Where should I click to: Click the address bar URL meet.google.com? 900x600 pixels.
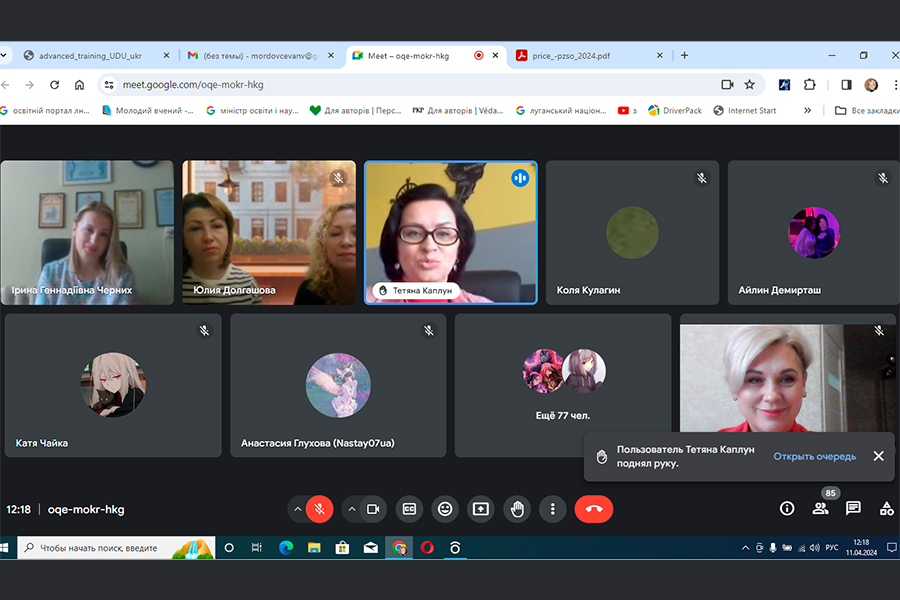(193, 85)
